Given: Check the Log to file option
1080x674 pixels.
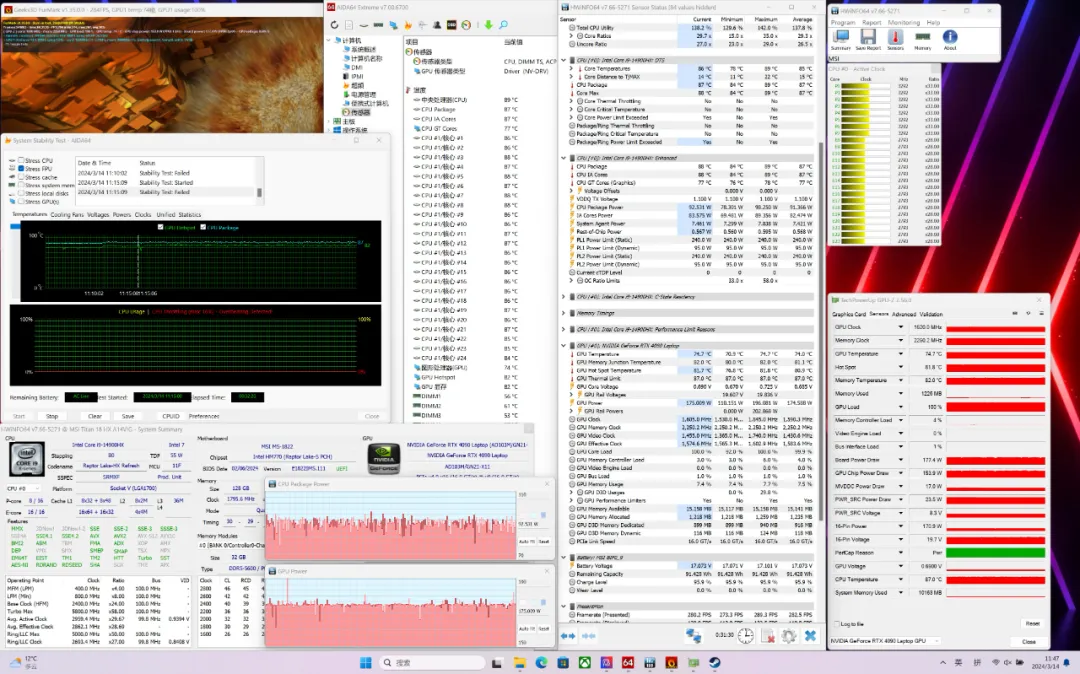Looking at the screenshot, I should (837, 623).
